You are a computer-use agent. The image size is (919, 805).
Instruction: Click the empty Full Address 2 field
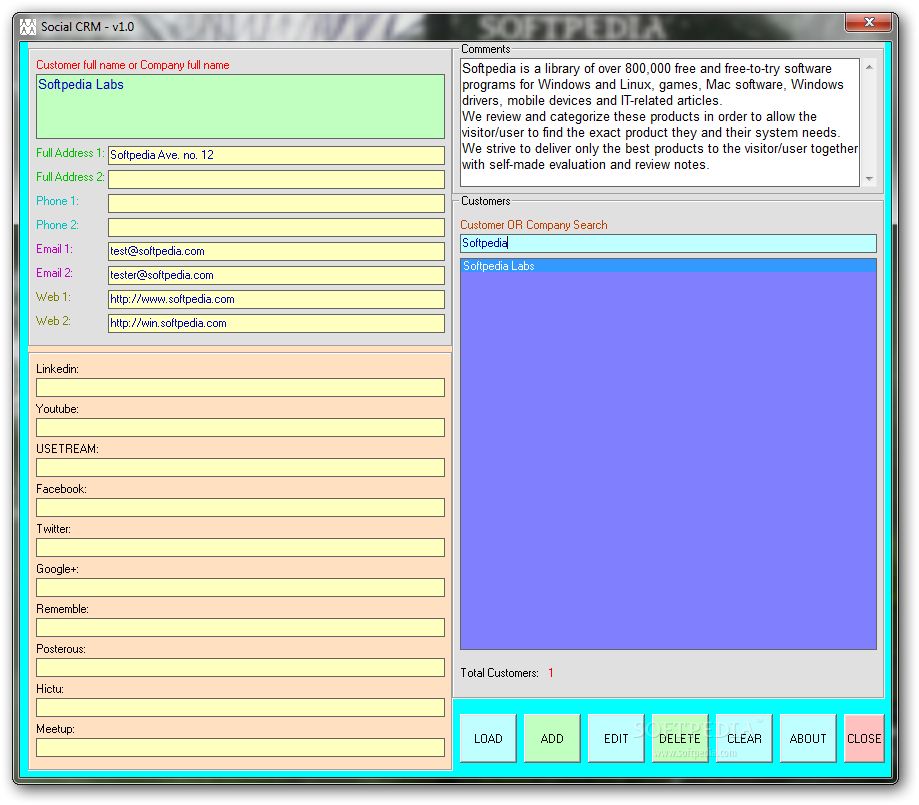(276, 179)
